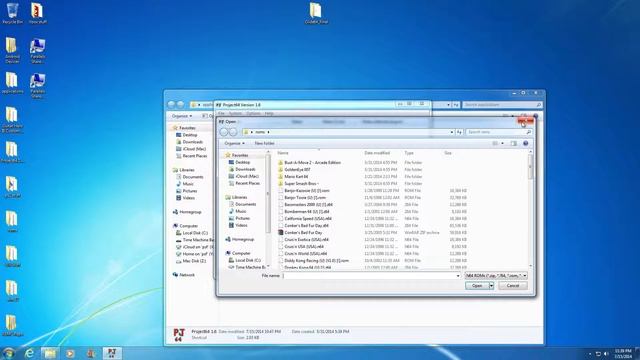Launch Internet Explorer from the taskbar

[29, 353]
